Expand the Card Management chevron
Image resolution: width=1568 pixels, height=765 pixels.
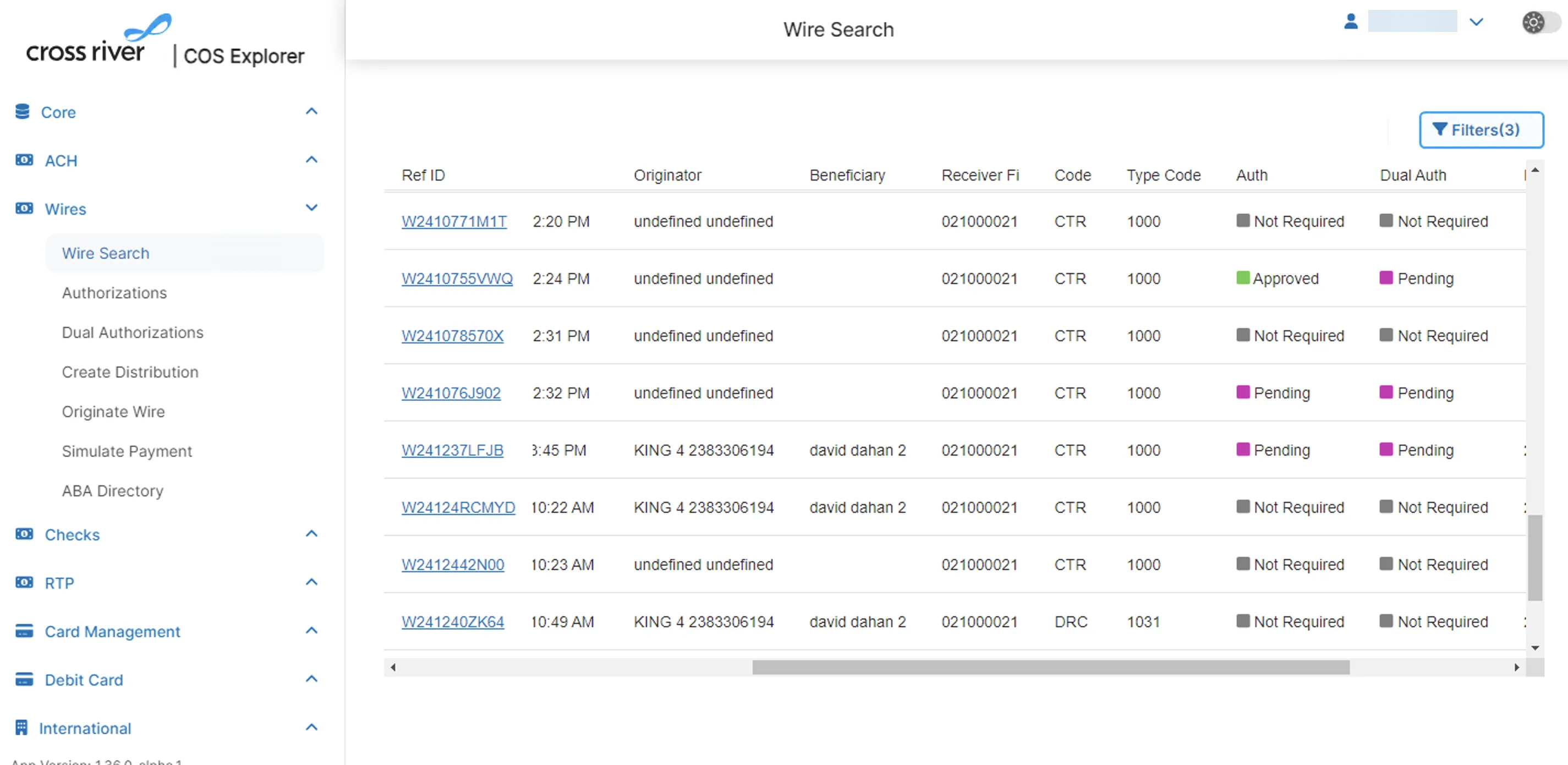[x=311, y=630]
